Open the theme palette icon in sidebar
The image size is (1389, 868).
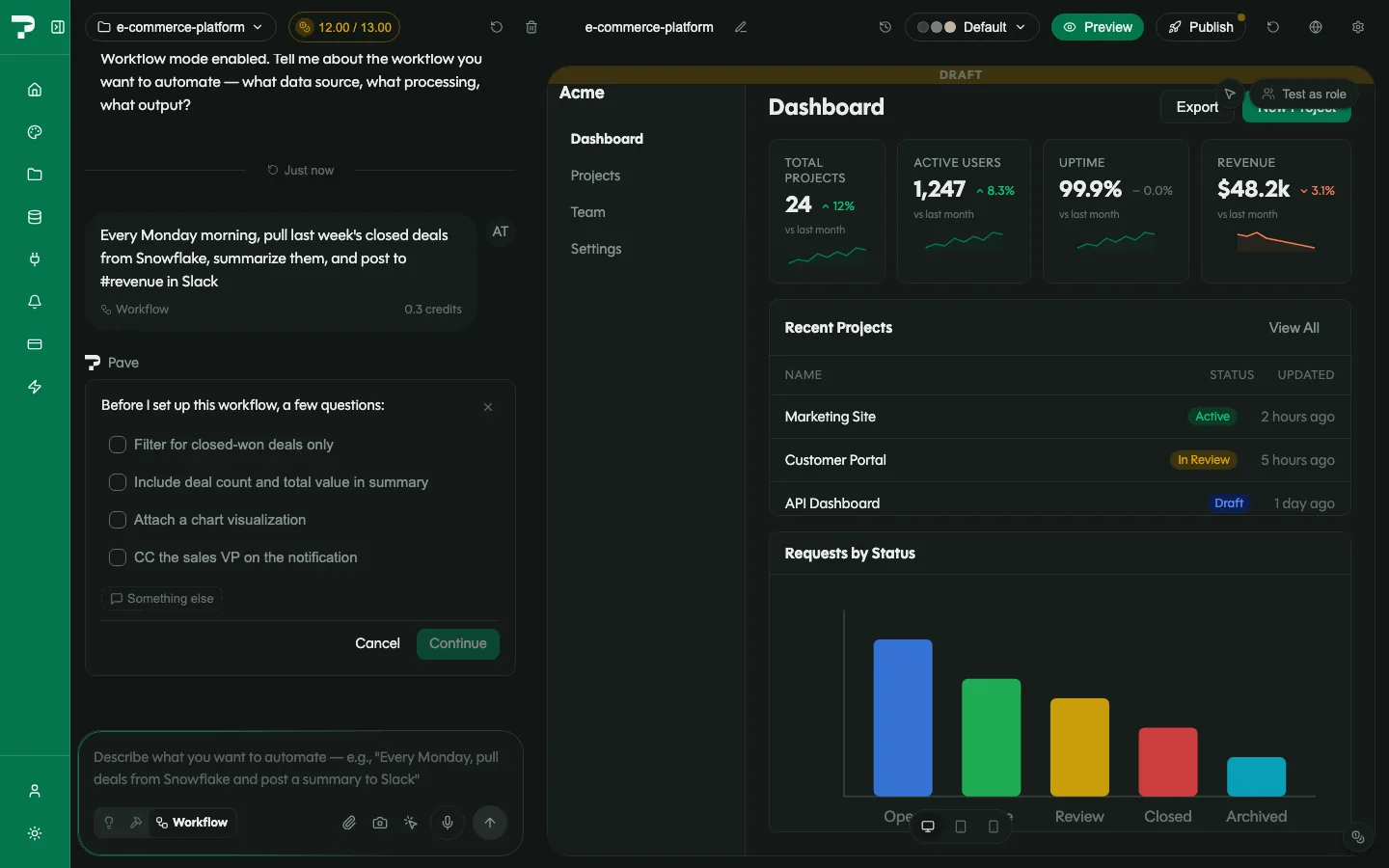click(x=35, y=132)
